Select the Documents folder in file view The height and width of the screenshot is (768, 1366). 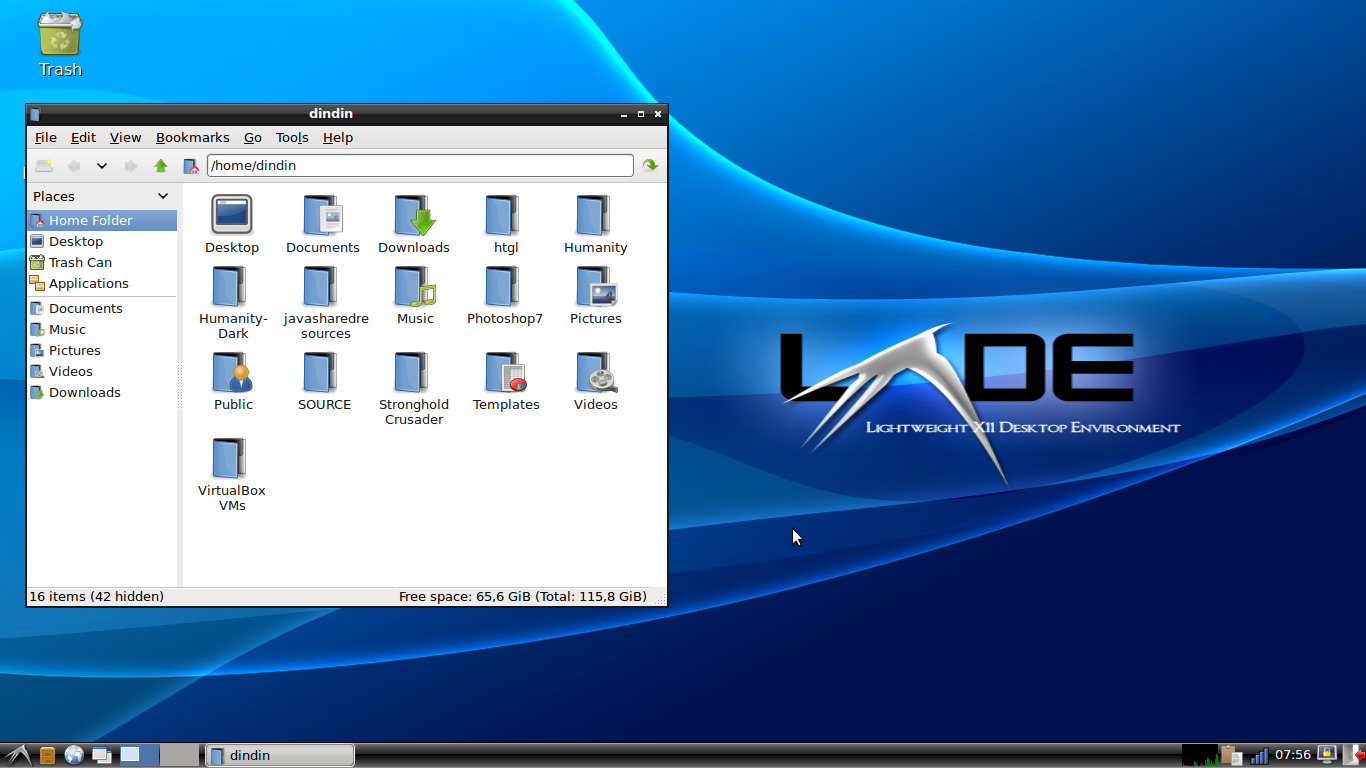(322, 224)
